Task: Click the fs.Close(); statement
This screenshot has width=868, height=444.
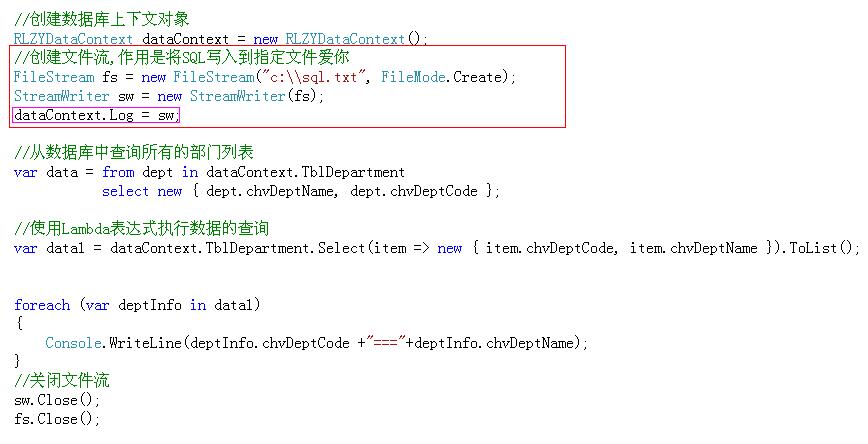Action: point(57,419)
